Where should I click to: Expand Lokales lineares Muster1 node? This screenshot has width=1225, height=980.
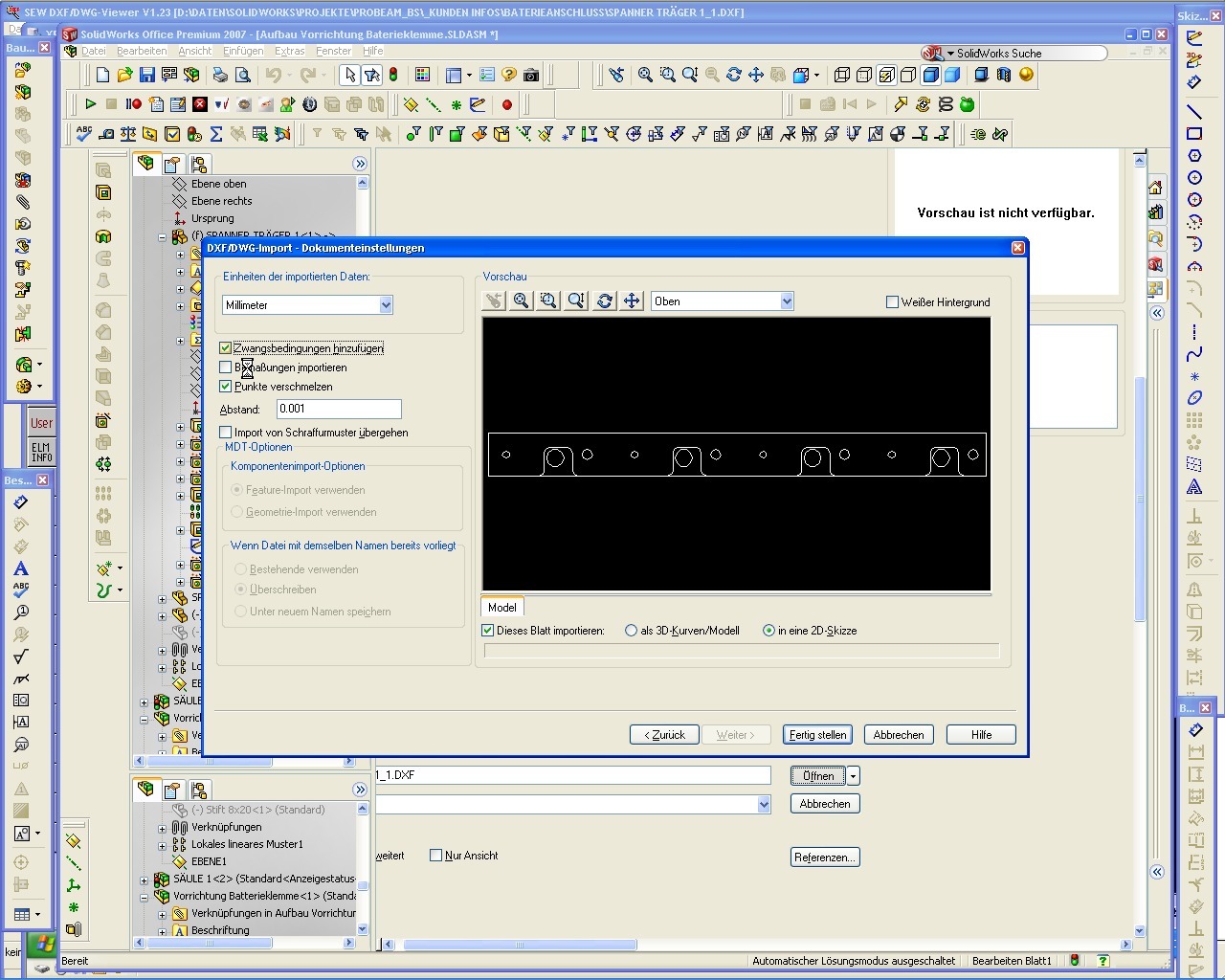(162, 844)
